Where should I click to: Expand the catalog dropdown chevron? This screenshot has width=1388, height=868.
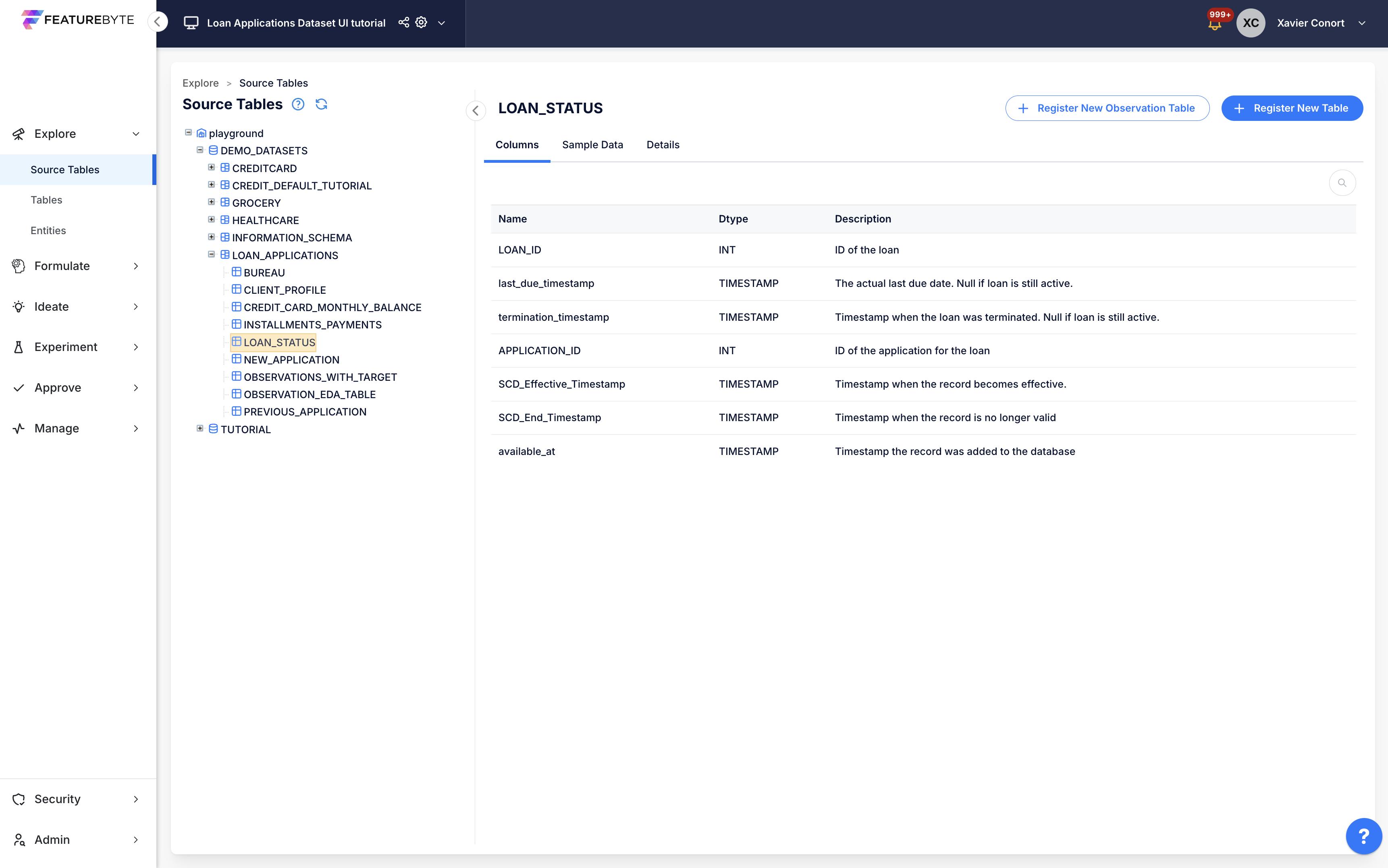[441, 23]
